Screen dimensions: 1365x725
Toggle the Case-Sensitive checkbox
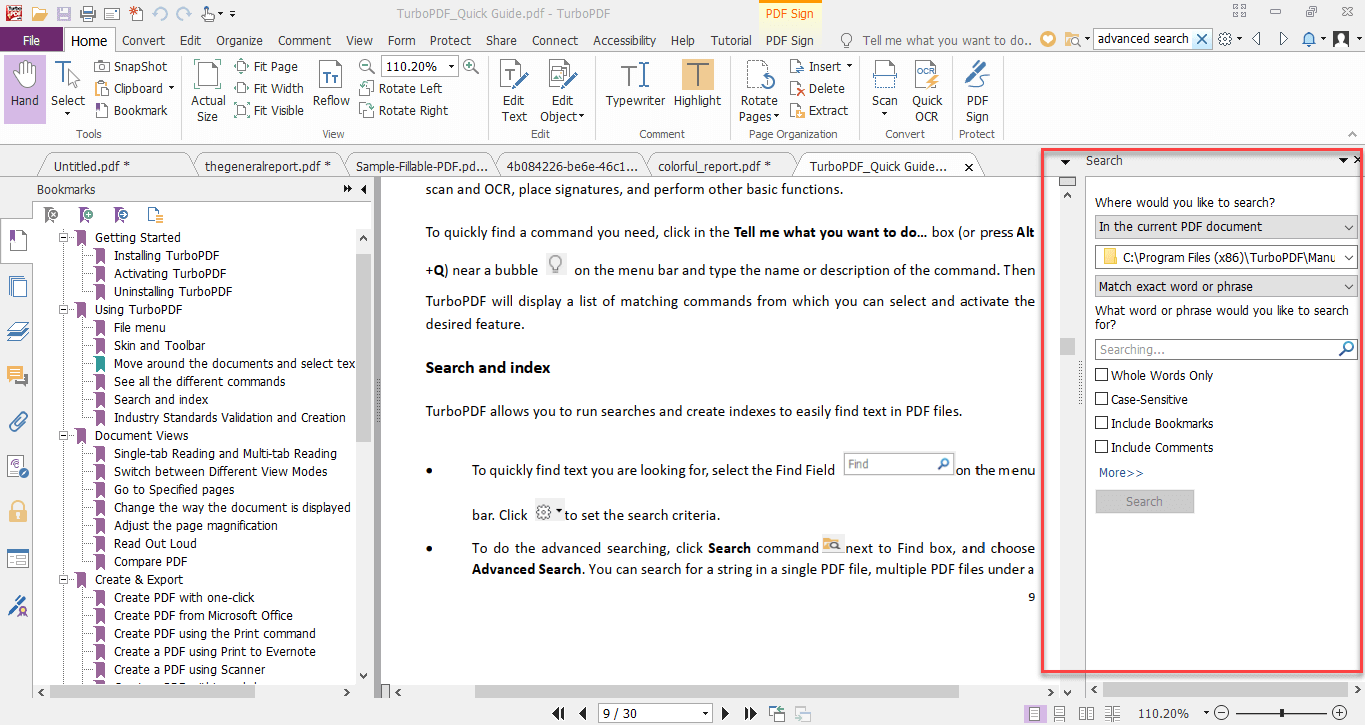pyautogui.click(x=1102, y=399)
